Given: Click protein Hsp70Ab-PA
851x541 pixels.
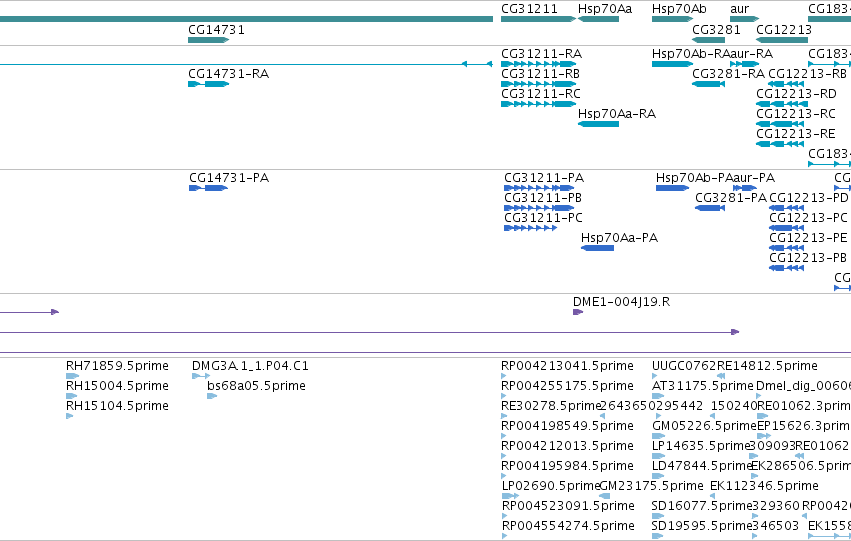Looking at the screenshot, I should click(x=672, y=188).
